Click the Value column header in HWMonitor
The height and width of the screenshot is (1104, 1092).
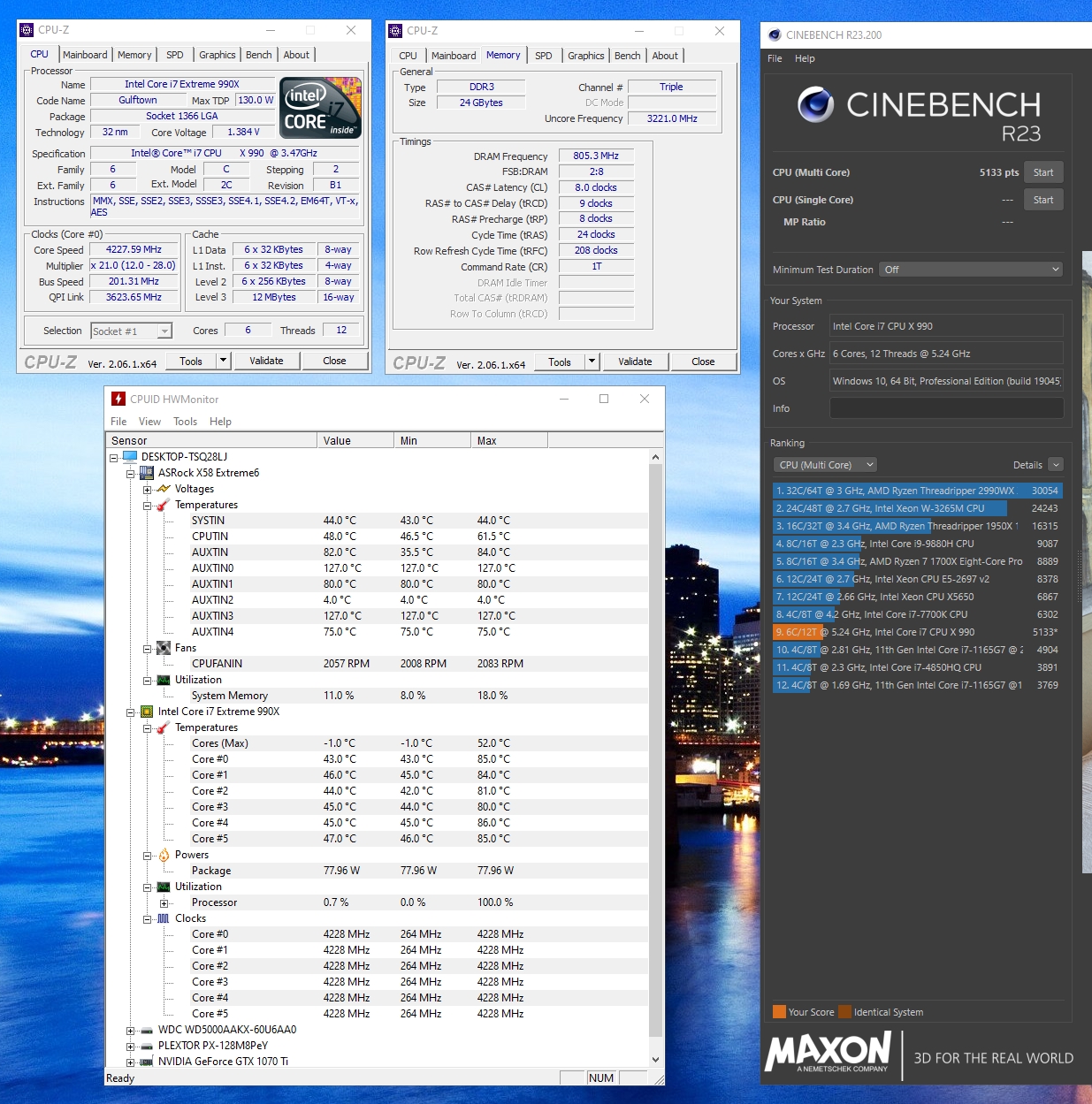pyautogui.click(x=355, y=440)
